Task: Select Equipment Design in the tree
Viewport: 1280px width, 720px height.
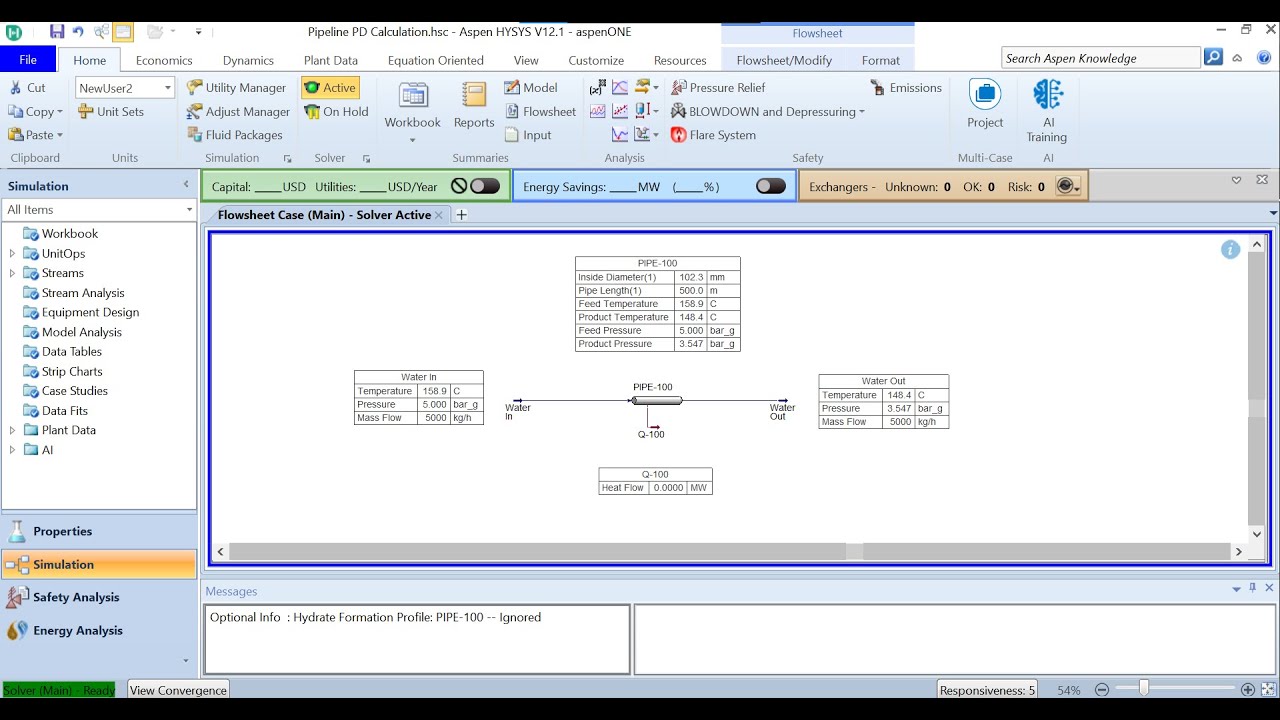Action: coord(90,312)
